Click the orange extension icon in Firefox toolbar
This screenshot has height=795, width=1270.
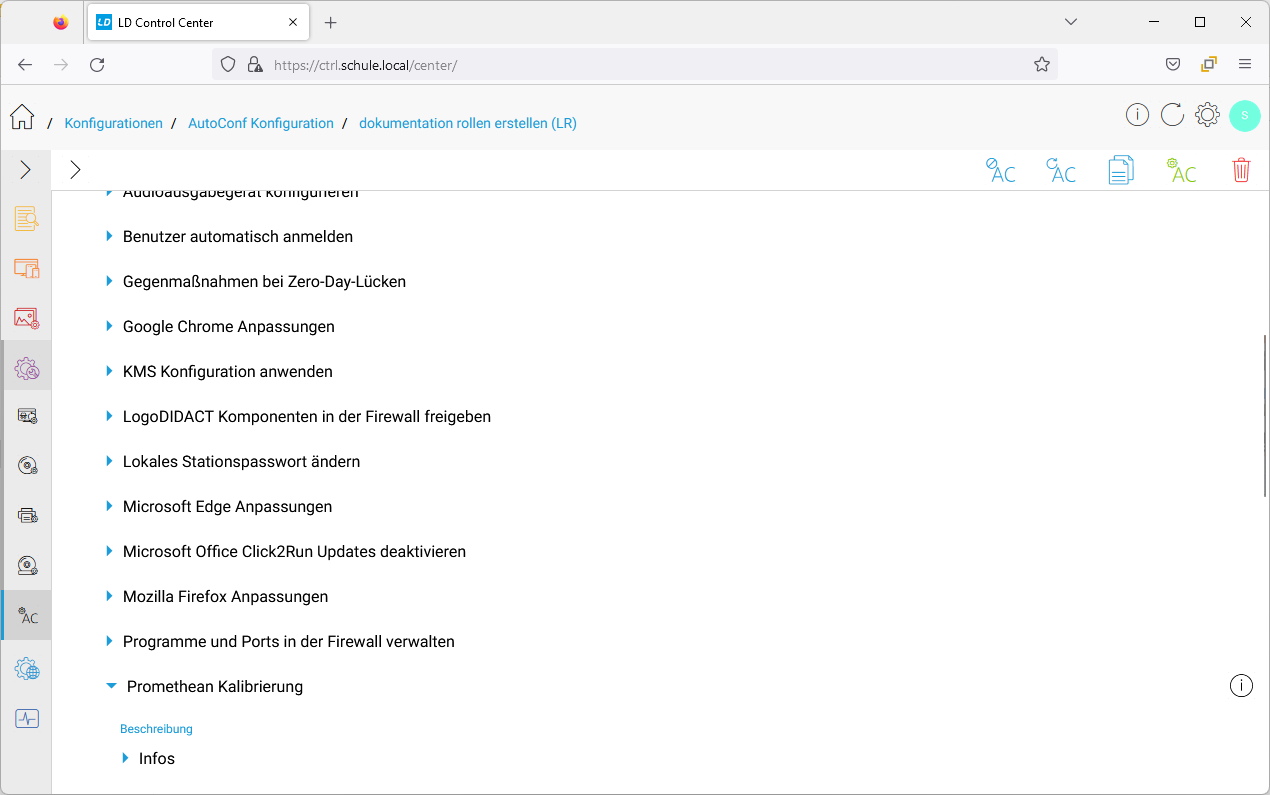[x=1209, y=64]
